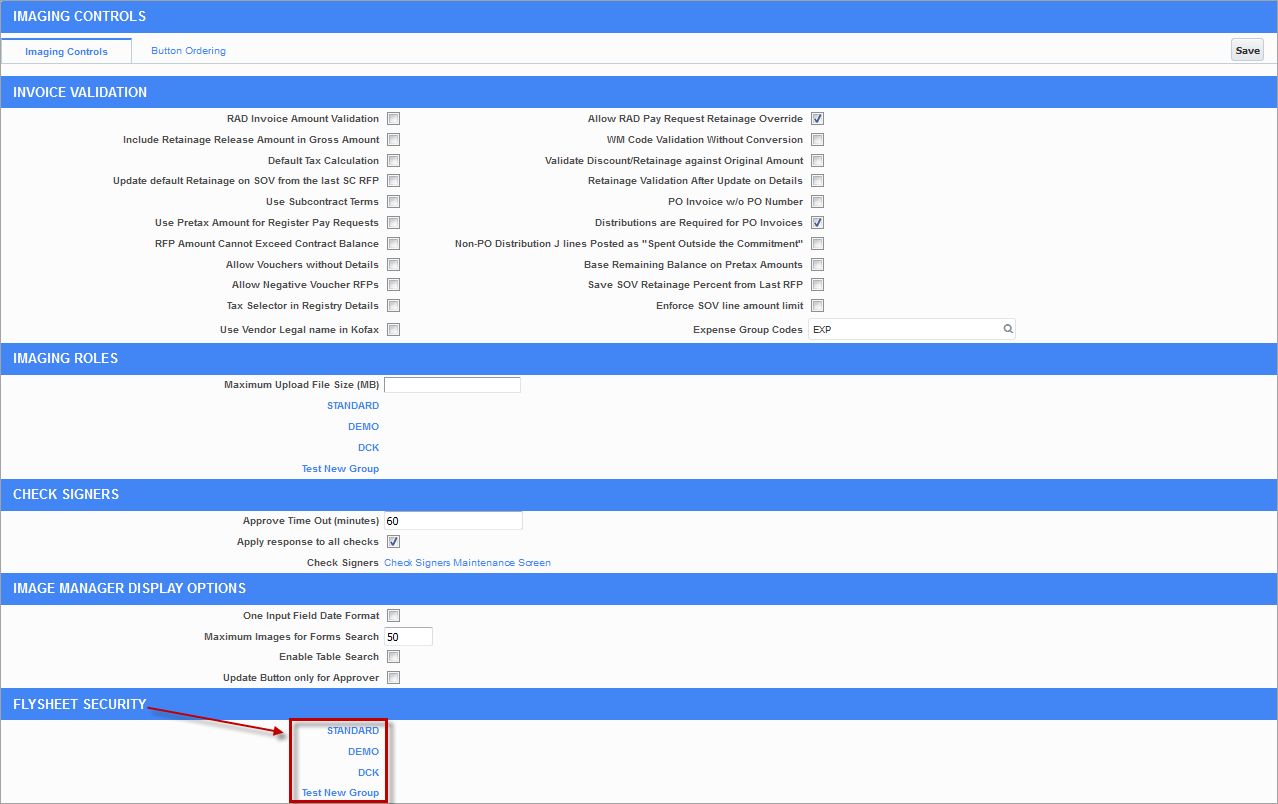The width and height of the screenshot is (1278, 804).
Task: Tick Tax Selector in Registry Details
Action: (394, 306)
